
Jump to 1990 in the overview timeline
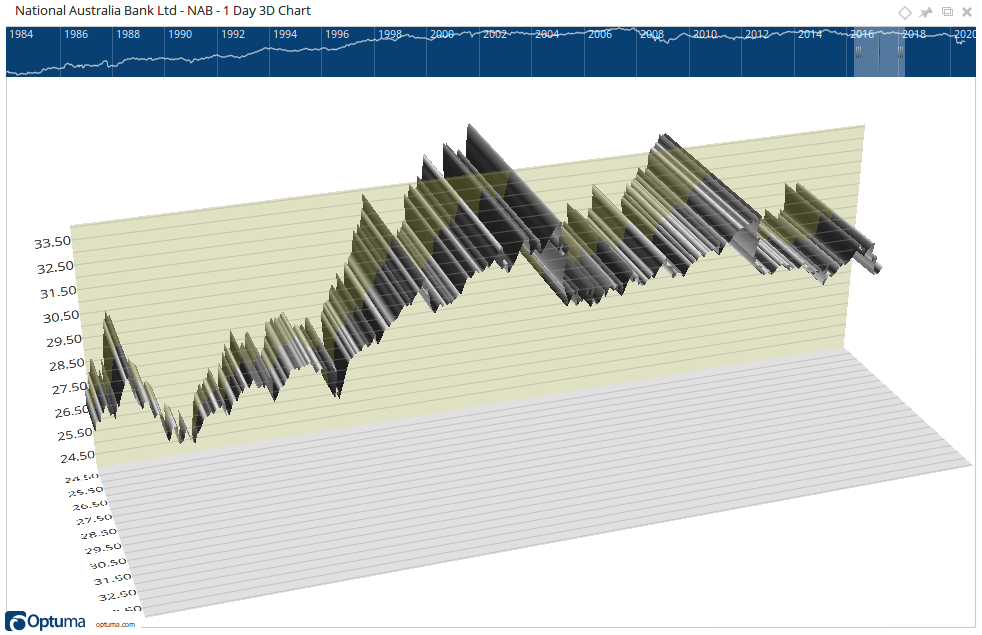(180, 34)
